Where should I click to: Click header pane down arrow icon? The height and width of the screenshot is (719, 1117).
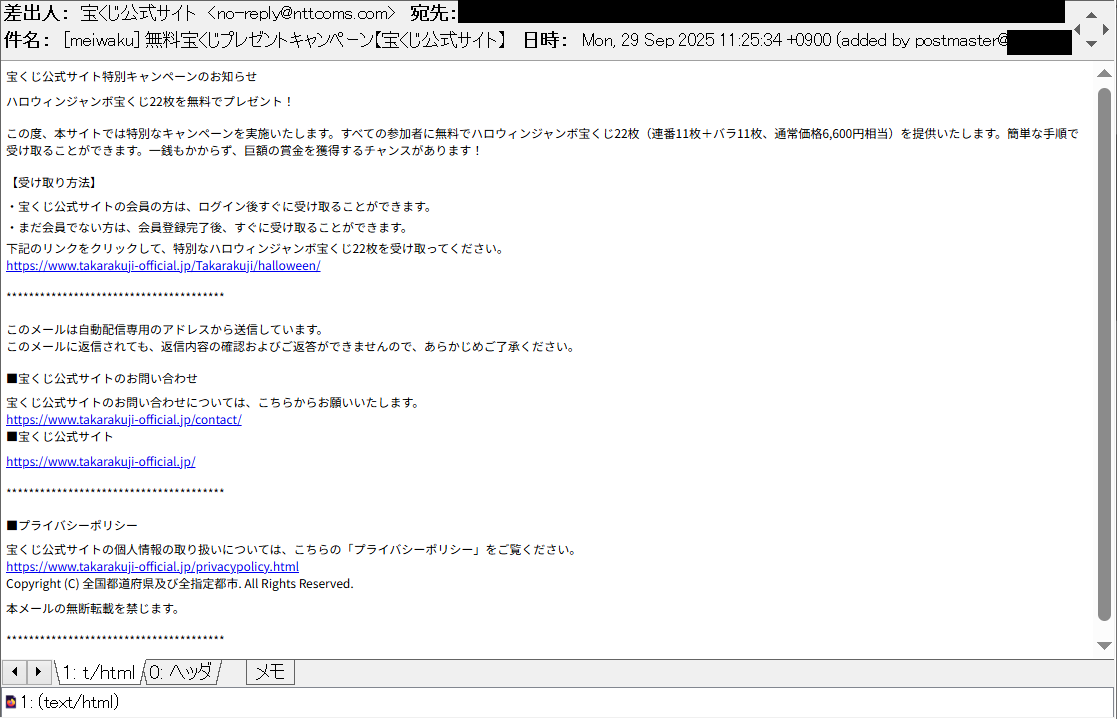(1091, 44)
